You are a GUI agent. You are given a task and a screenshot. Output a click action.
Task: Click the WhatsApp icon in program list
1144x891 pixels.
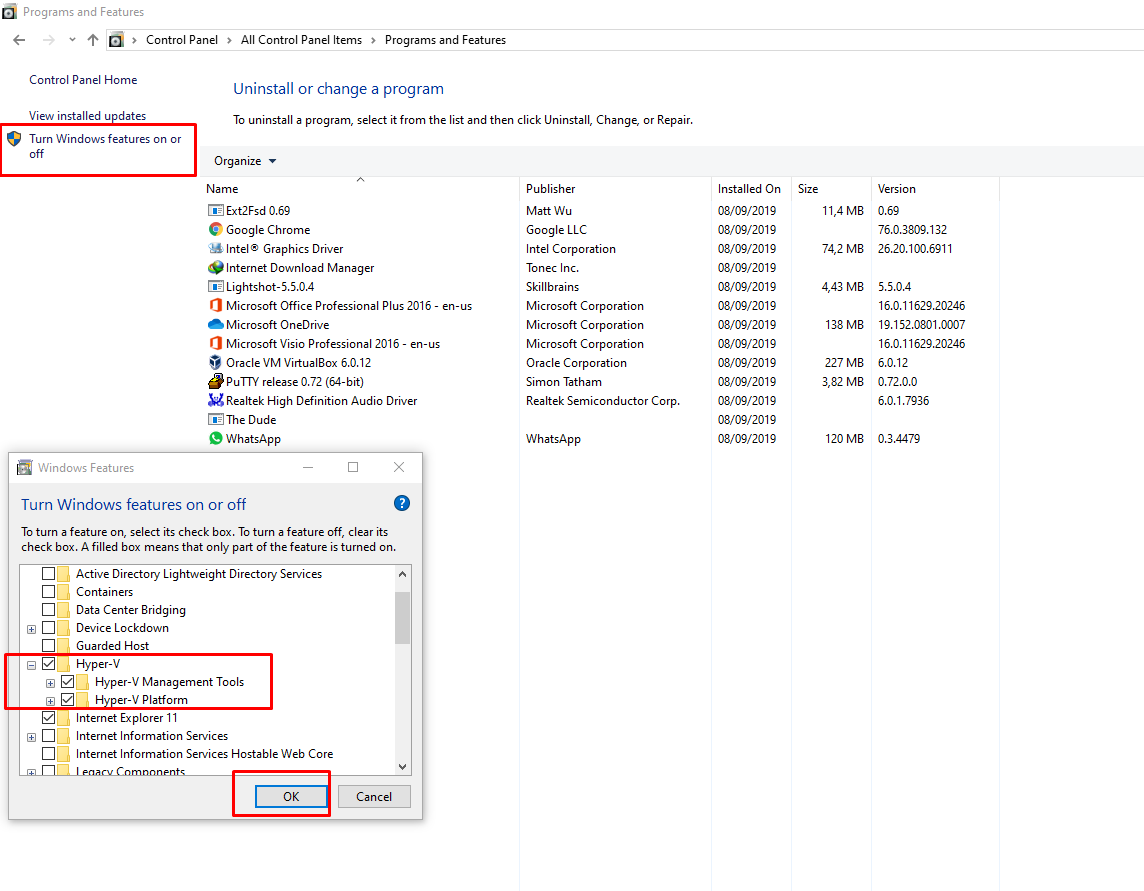click(215, 438)
